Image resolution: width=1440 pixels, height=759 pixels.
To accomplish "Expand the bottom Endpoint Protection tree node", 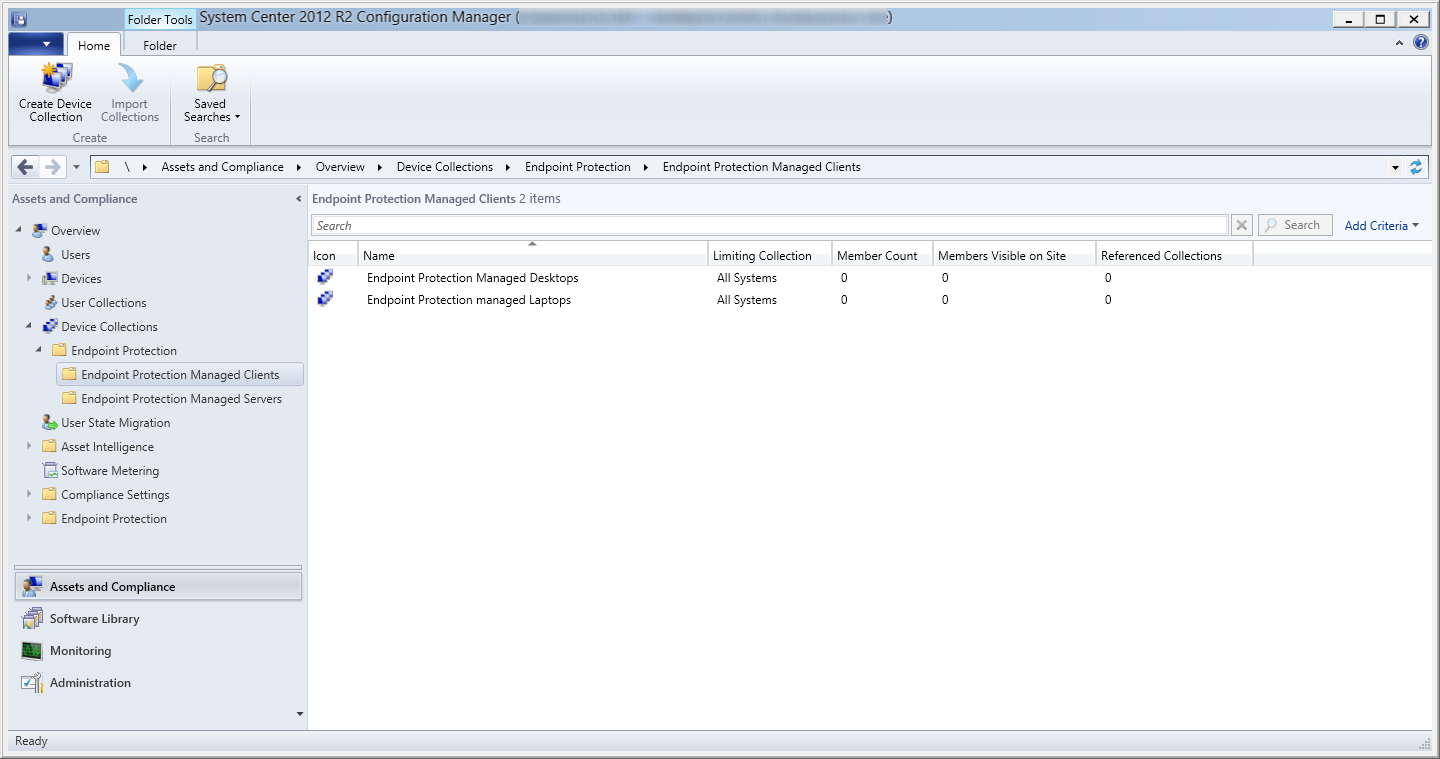I will (x=29, y=518).
